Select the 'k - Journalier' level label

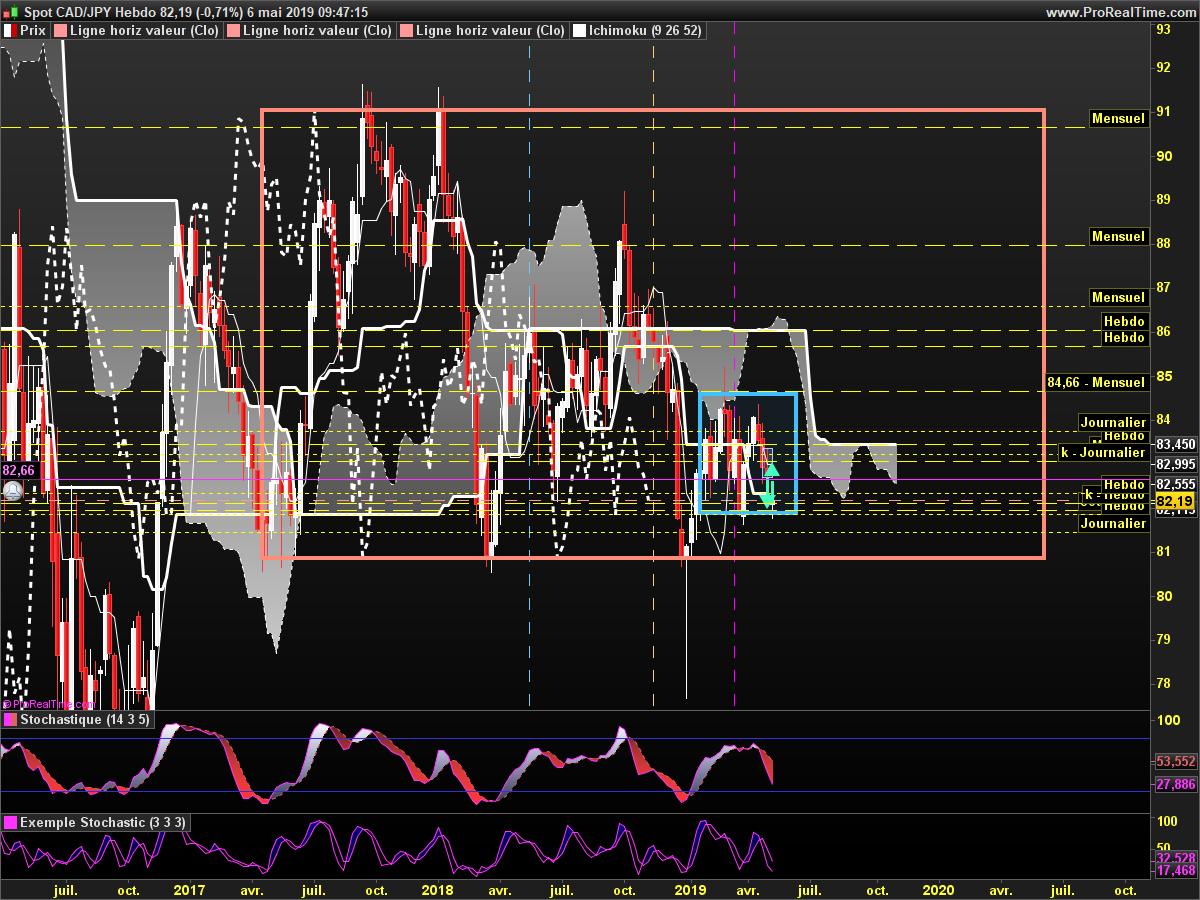pyautogui.click(x=1102, y=453)
